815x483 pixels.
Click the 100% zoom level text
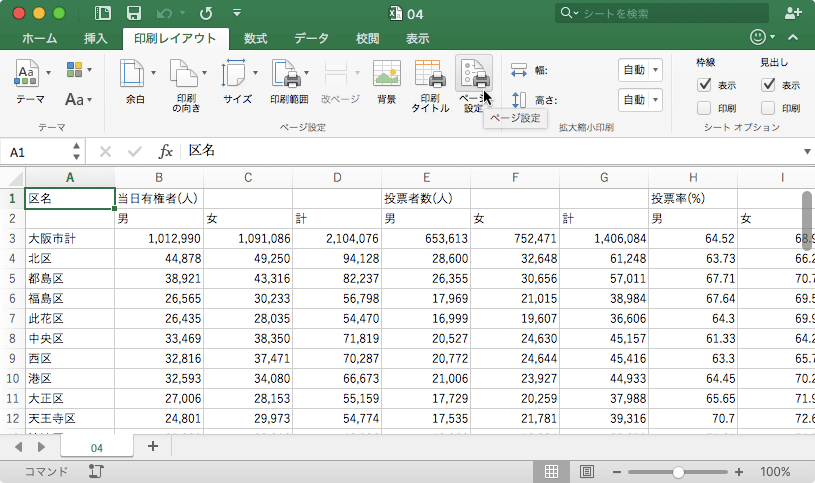click(775, 472)
